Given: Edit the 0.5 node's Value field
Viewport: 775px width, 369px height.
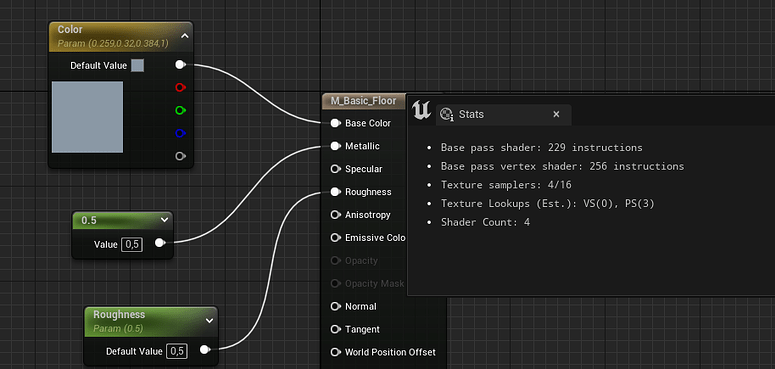Looking at the screenshot, I should [132, 244].
